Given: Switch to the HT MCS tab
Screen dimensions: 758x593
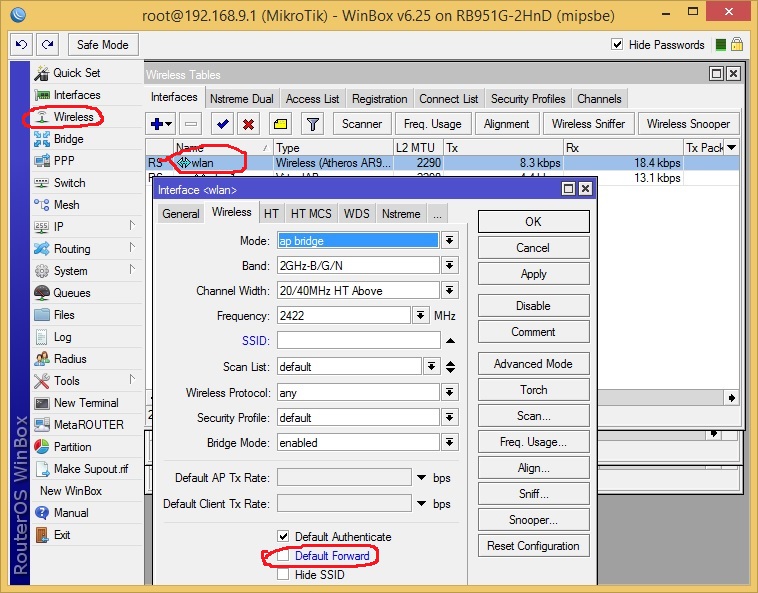Looking at the screenshot, I should click(311, 214).
